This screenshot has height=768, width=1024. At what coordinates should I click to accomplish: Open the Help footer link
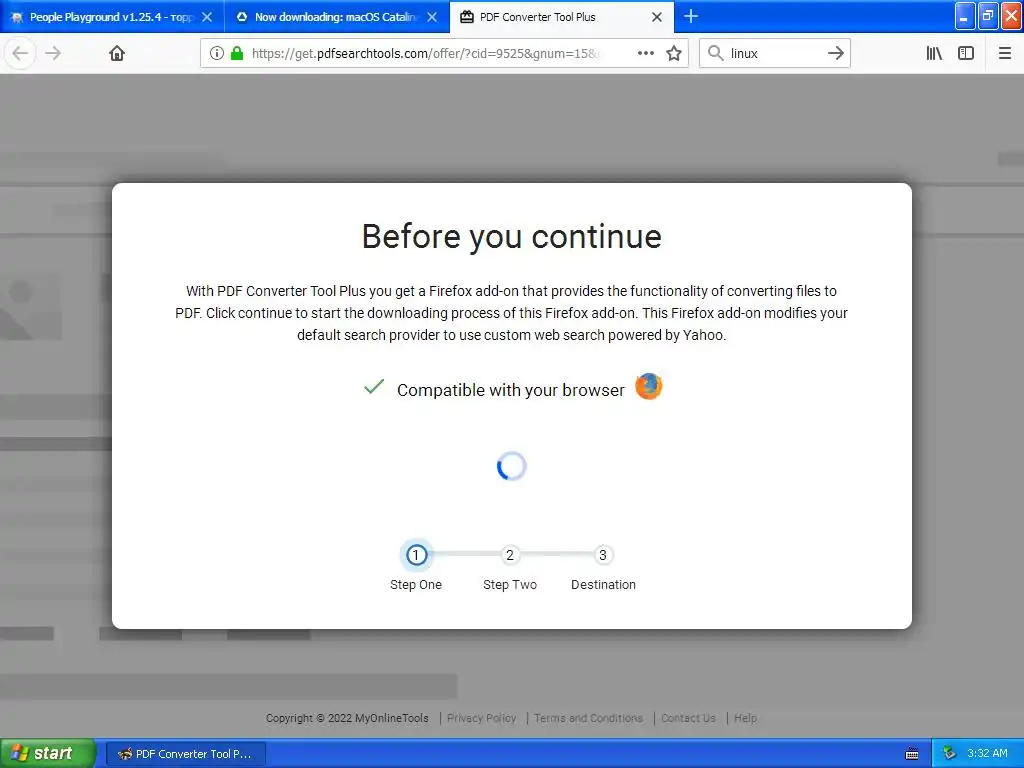(745, 718)
